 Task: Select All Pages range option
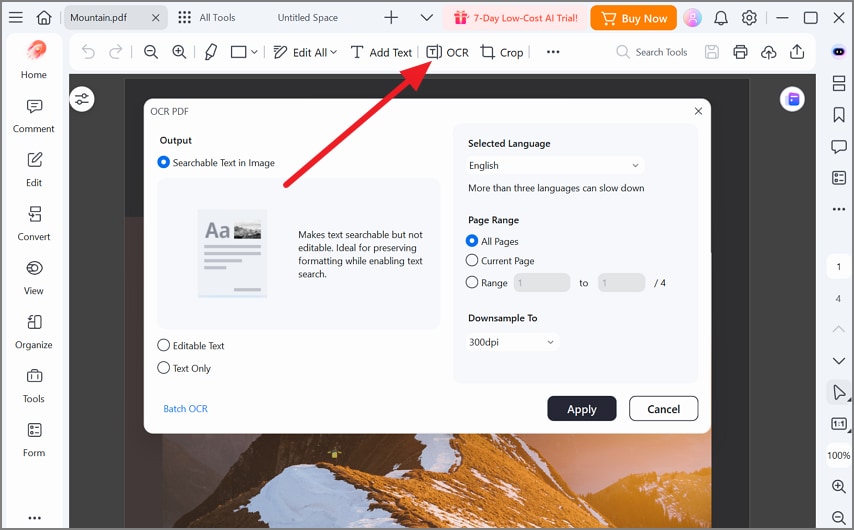click(x=492, y=241)
